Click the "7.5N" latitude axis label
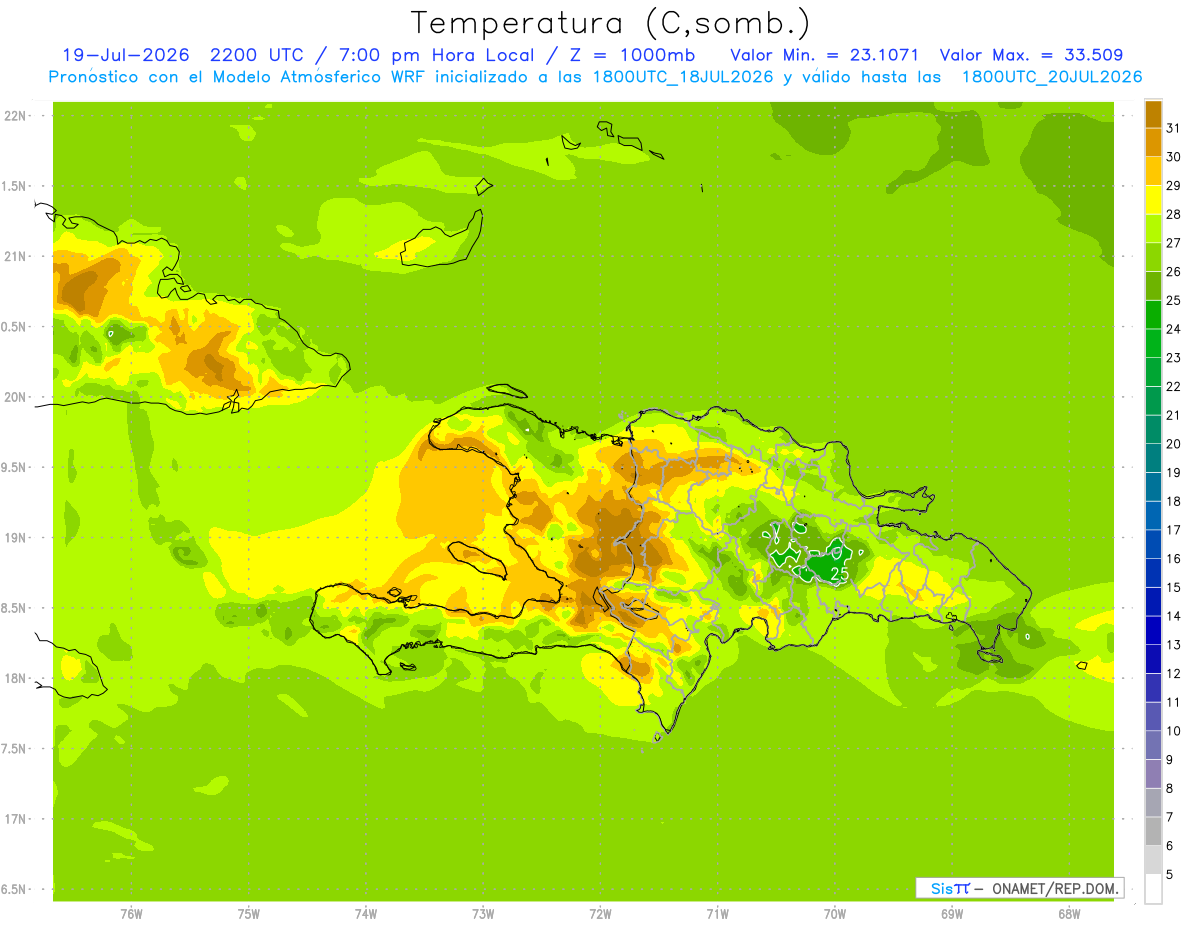The image size is (1200, 927). [x=15, y=749]
